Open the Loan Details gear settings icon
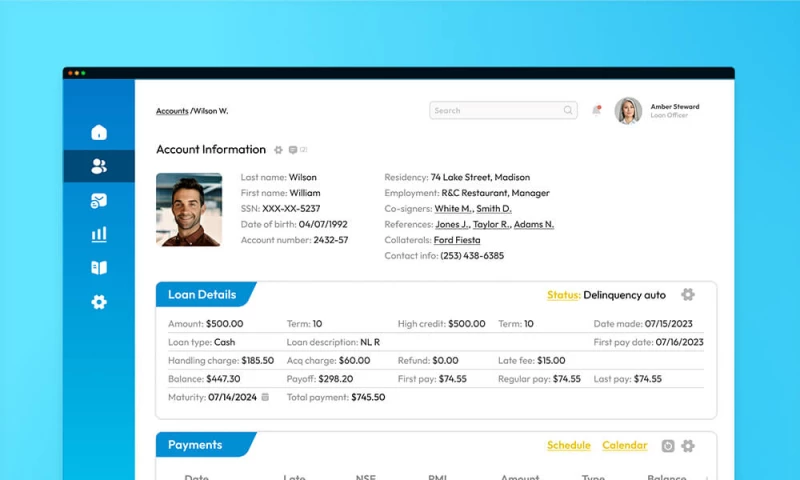 [688, 294]
